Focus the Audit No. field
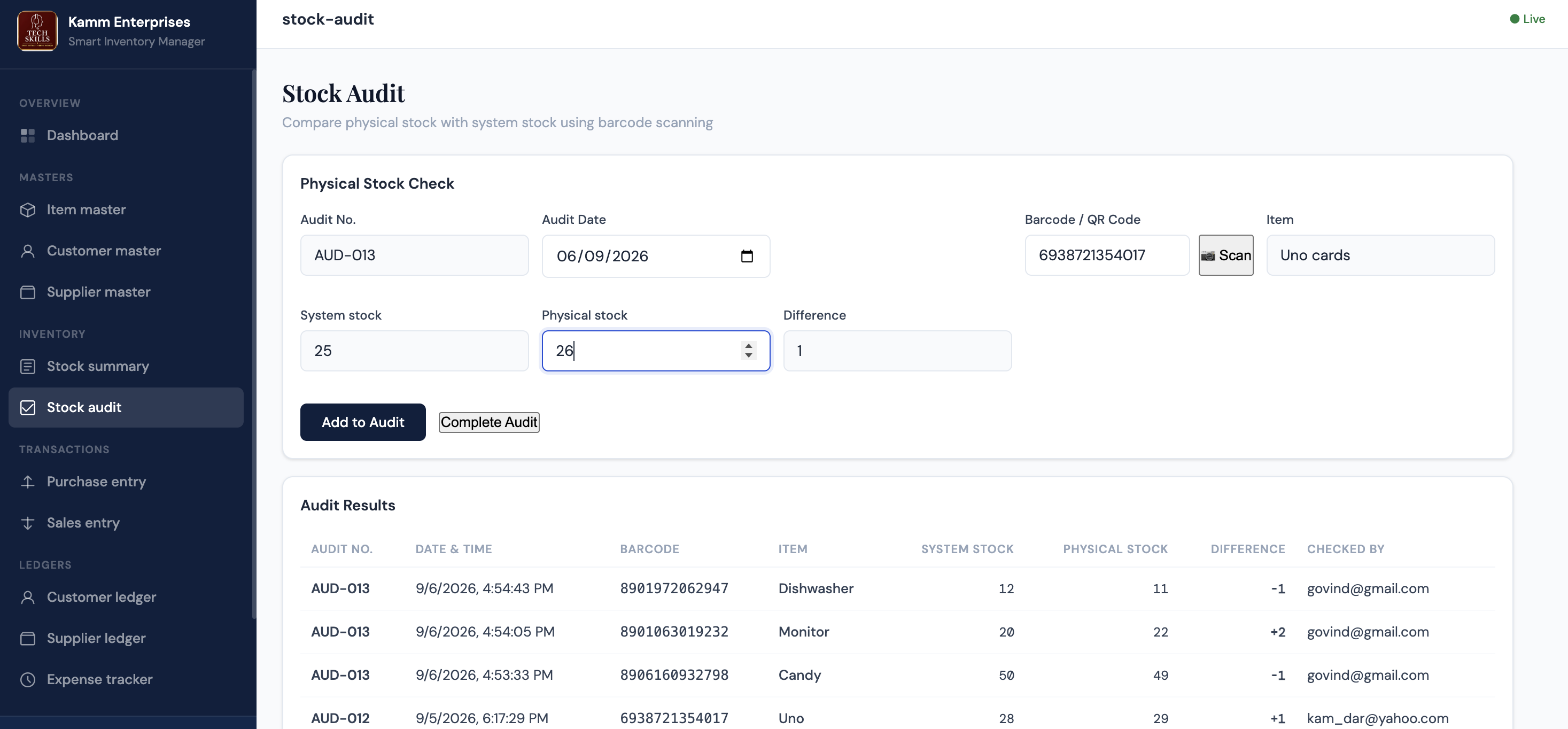Image resolution: width=1568 pixels, height=729 pixels. click(415, 255)
